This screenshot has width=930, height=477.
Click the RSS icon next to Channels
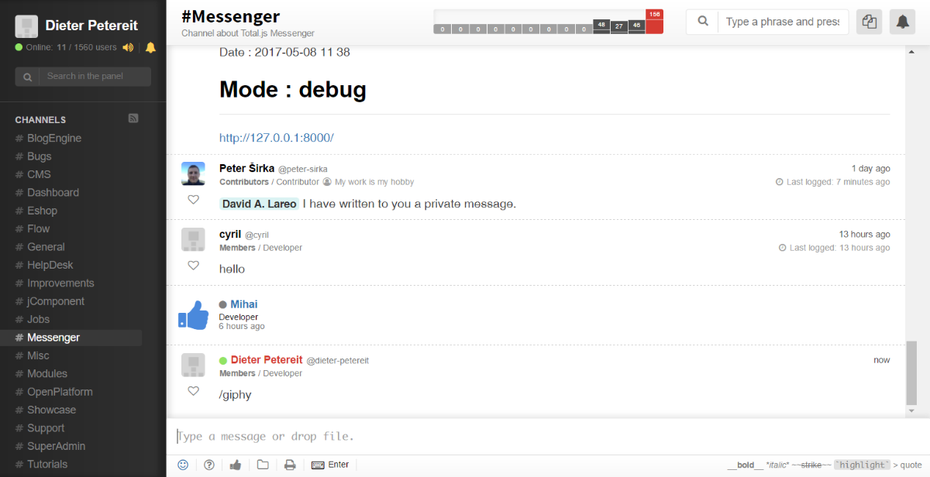[x=133, y=119]
